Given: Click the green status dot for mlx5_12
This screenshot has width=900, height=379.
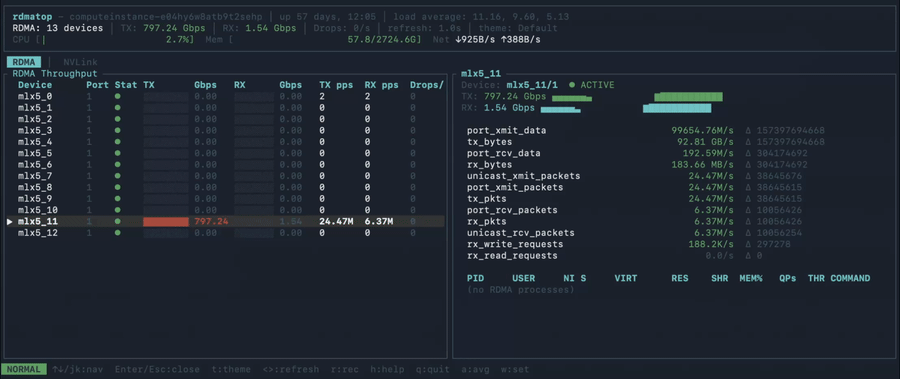Looking at the screenshot, I should pos(118,233).
